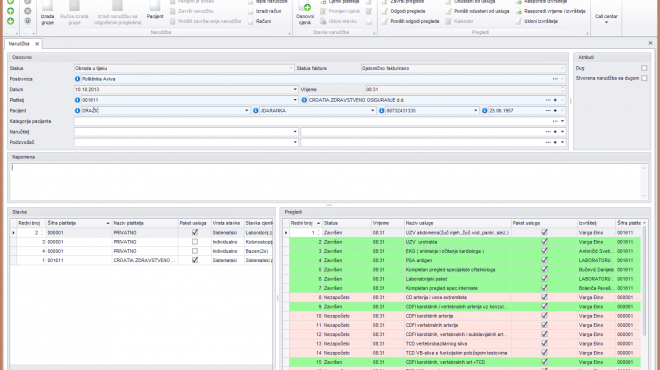Expand the Naručitelj code dropdown

[295, 132]
